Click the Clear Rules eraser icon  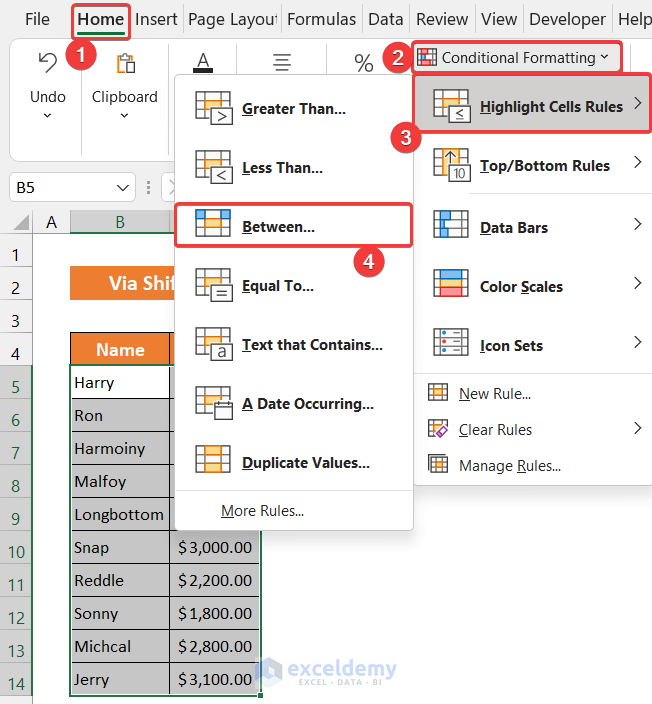pyautogui.click(x=438, y=428)
